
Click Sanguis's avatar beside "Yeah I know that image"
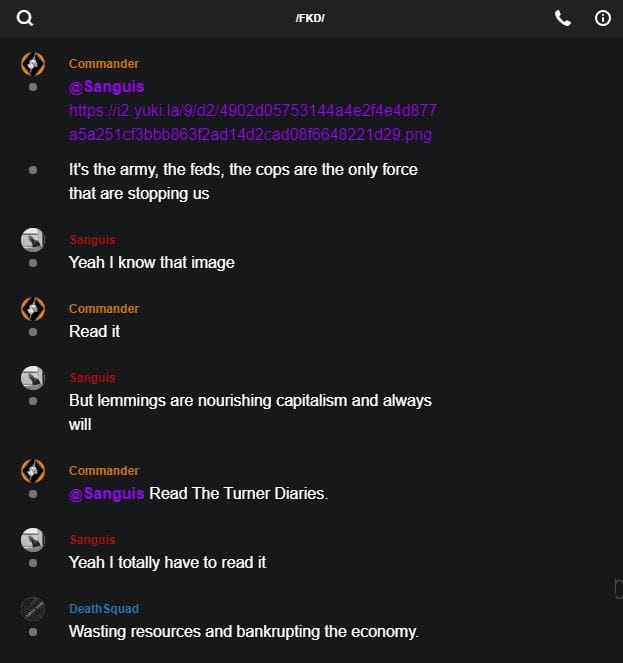pyautogui.click(x=33, y=240)
